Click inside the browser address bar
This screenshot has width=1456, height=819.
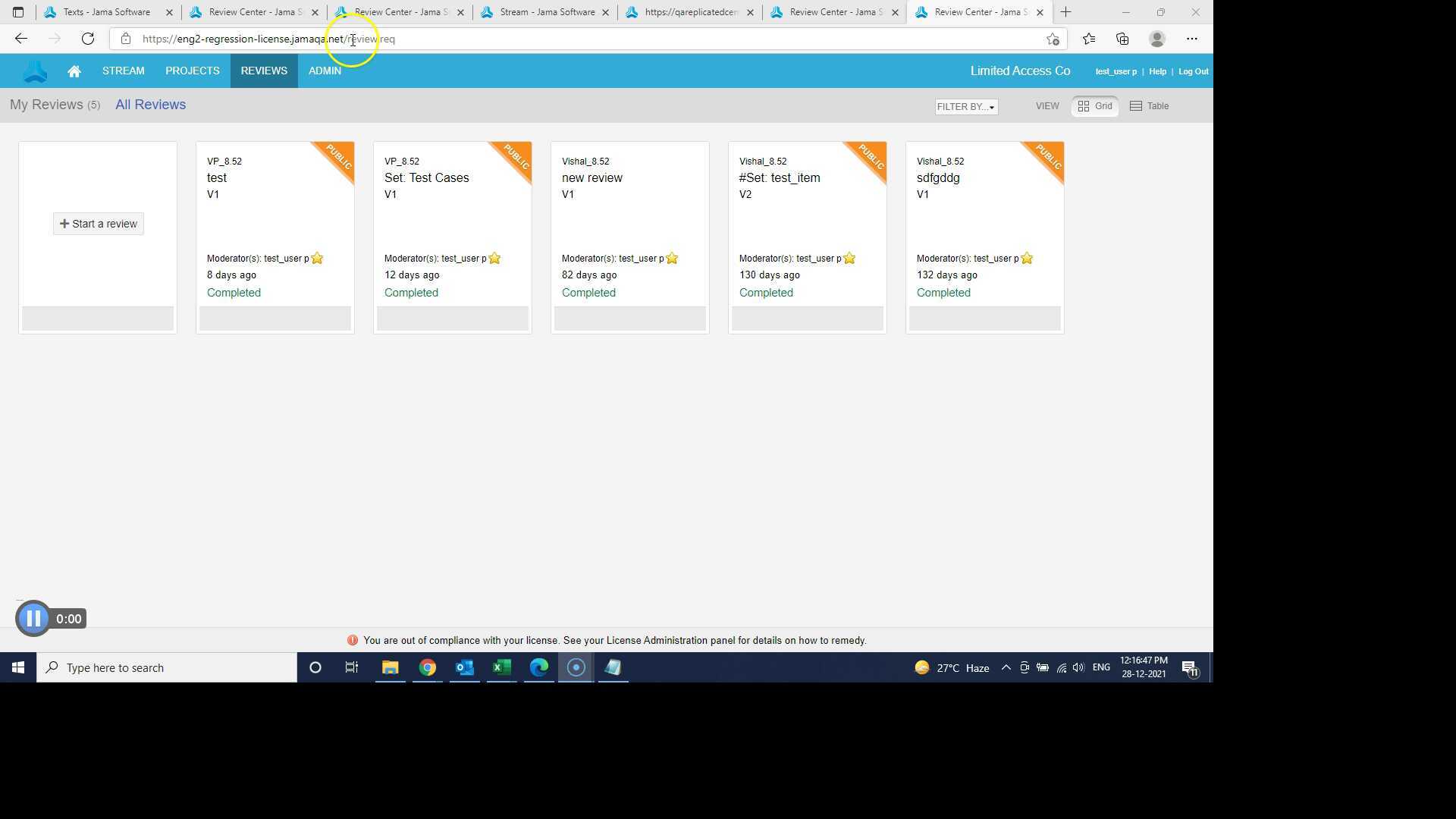[x=531, y=39]
